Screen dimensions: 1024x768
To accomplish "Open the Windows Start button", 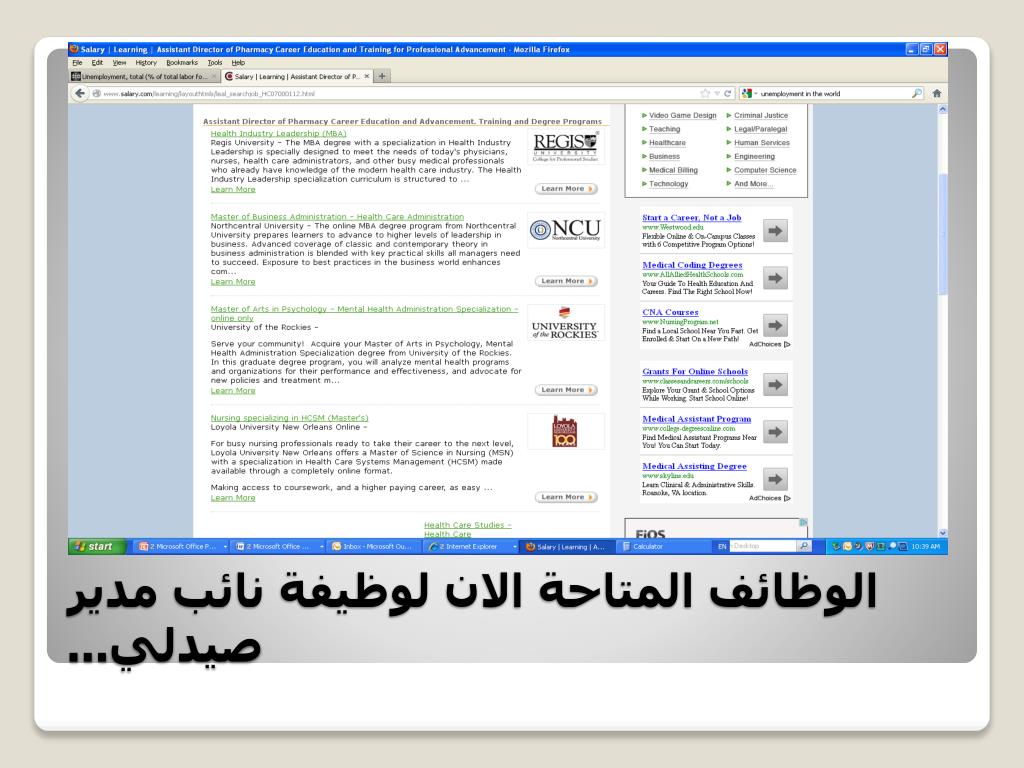I will pos(97,547).
